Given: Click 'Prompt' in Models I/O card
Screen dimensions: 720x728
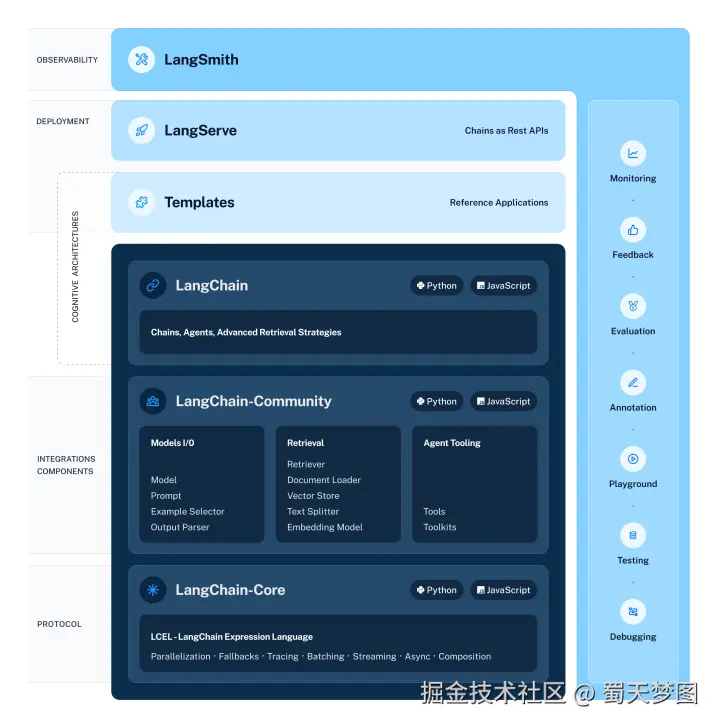Looking at the screenshot, I should (x=166, y=495).
